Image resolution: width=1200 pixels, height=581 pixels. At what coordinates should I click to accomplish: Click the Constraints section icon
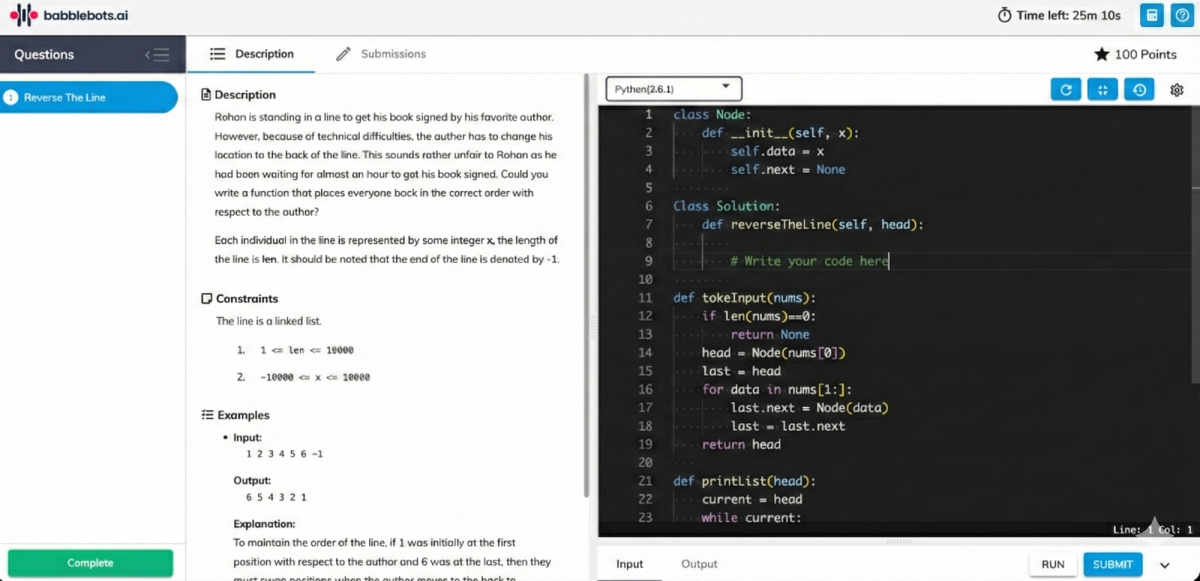click(x=207, y=298)
